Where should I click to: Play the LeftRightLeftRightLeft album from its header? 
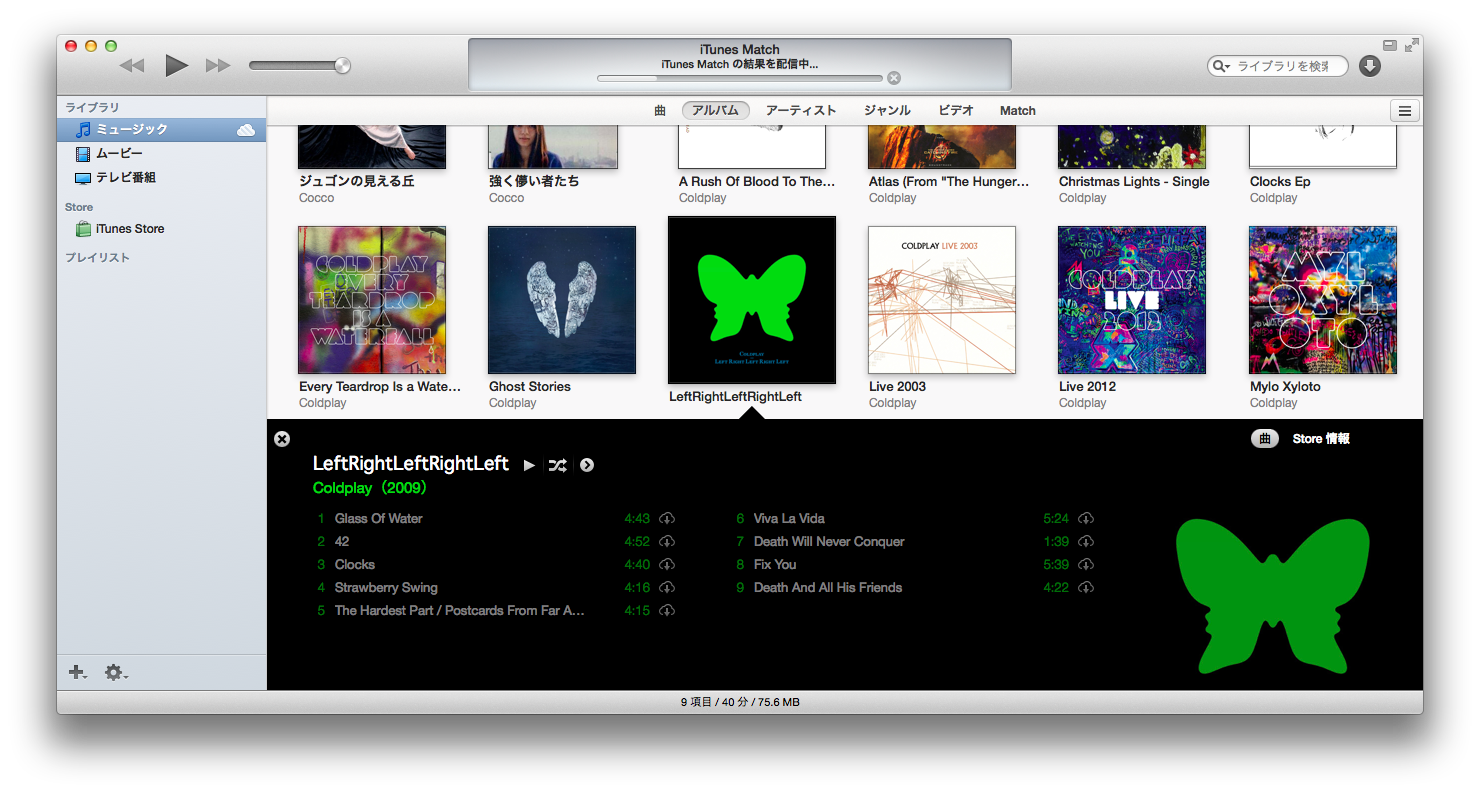(529, 465)
